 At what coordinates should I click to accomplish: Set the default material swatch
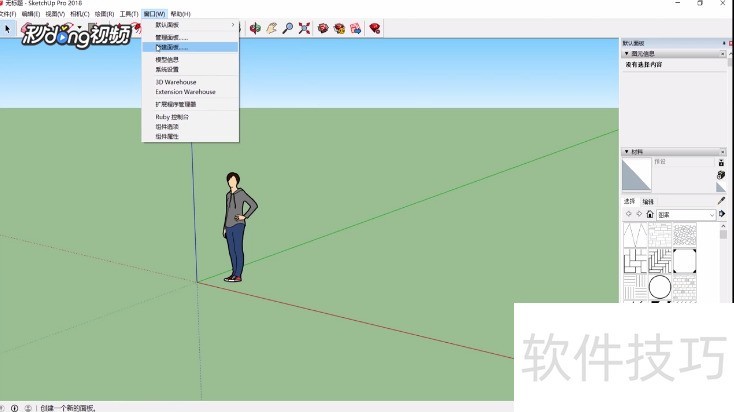721,187
